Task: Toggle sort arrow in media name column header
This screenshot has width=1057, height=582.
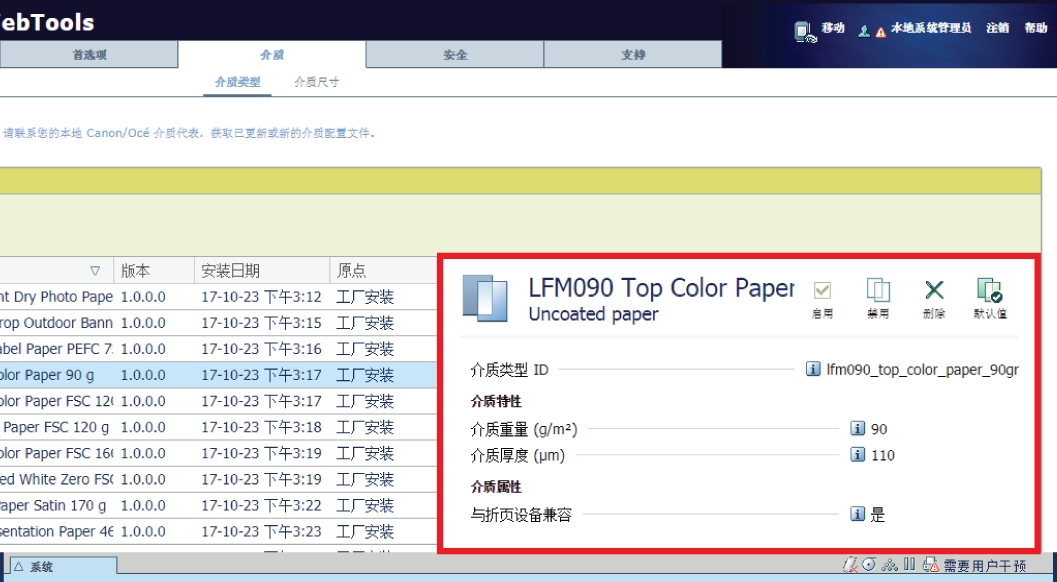Action: (95, 271)
